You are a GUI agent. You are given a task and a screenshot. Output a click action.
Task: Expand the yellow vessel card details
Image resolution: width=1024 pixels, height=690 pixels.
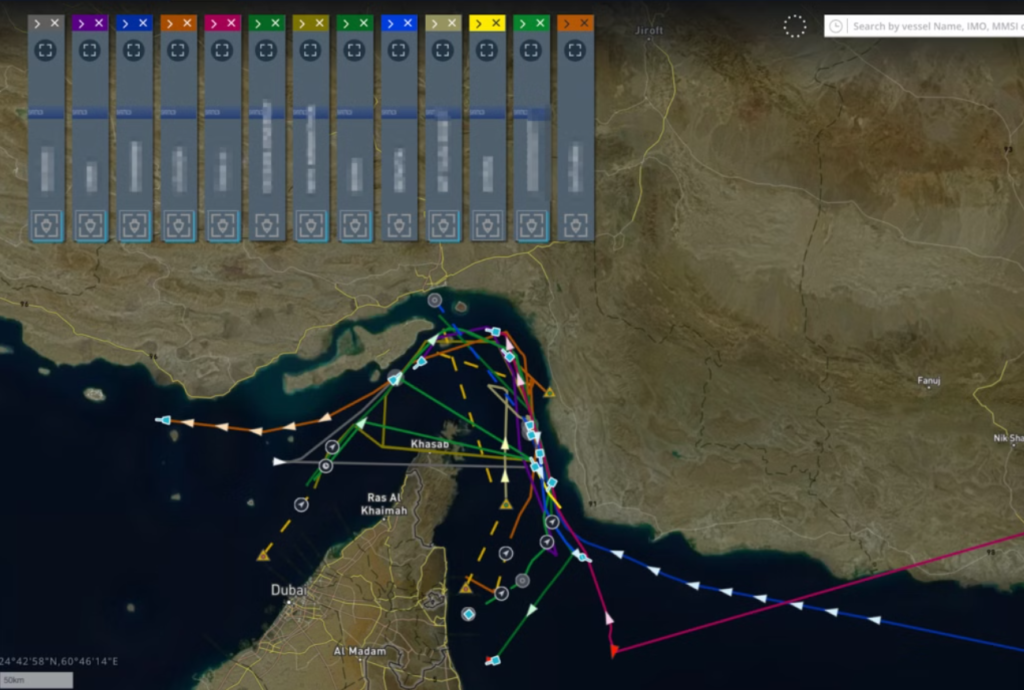click(x=479, y=20)
